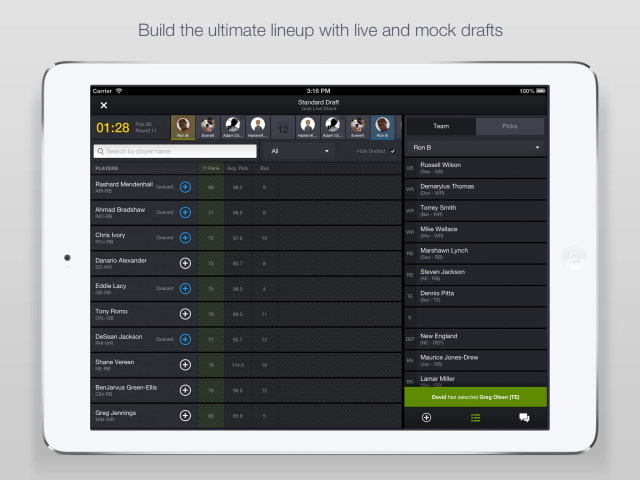The width and height of the screenshot is (640, 480).
Task: Focus the player name search field
Action: point(175,151)
